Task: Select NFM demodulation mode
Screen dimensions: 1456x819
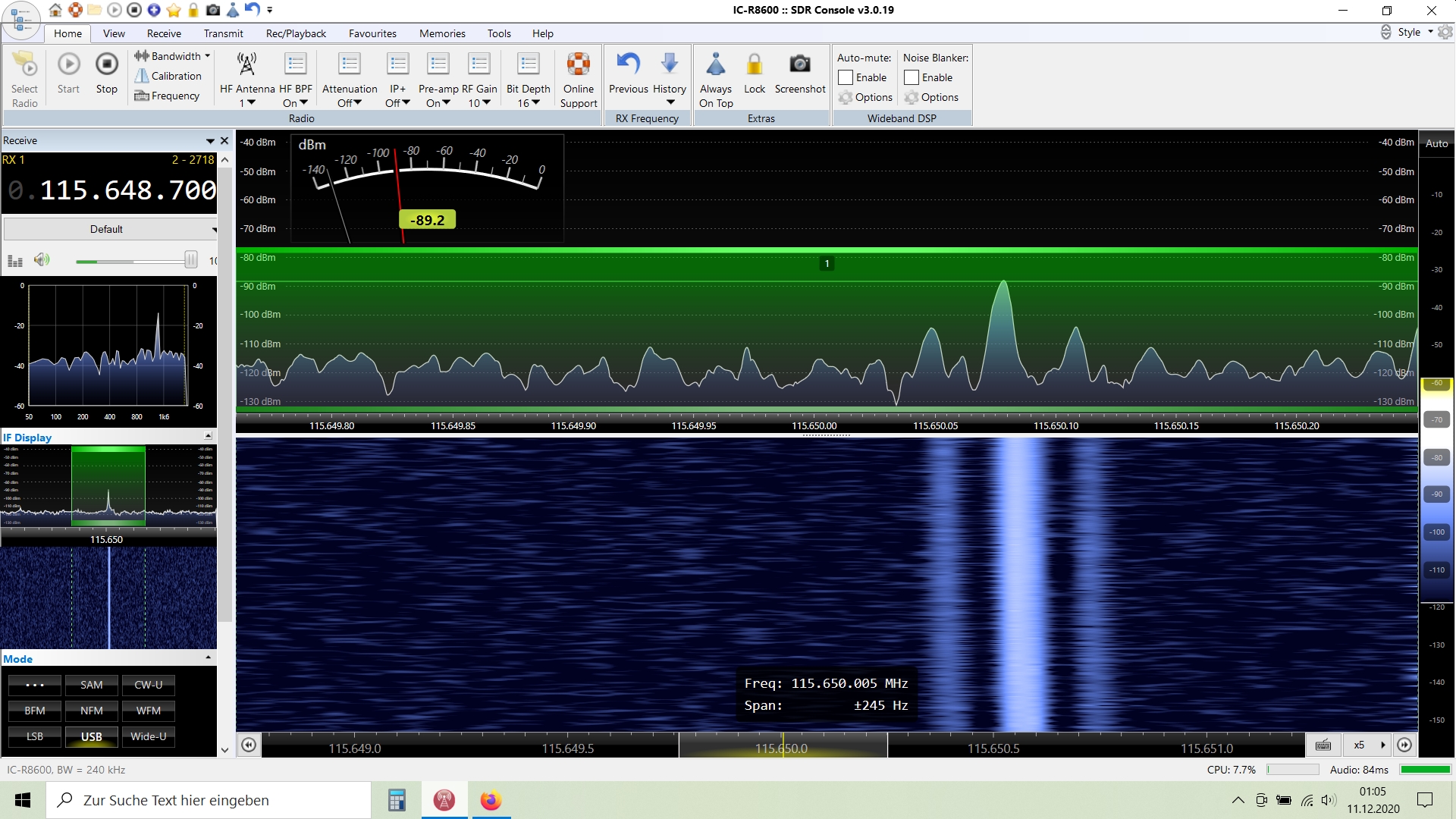Action: point(92,711)
